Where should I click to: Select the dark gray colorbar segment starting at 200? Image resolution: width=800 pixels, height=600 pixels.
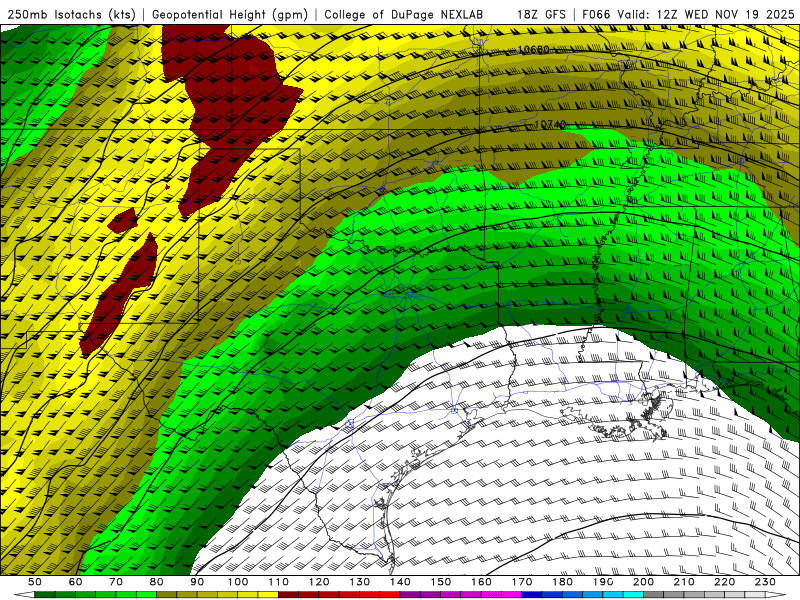click(x=654, y=594)
